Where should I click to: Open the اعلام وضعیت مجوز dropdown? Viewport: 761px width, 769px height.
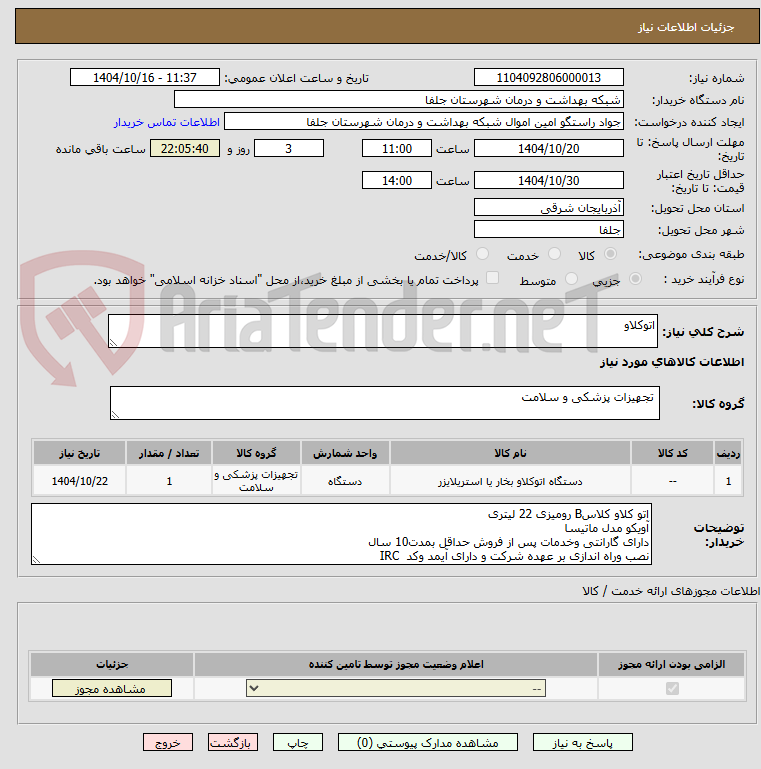pyautogui.click(x=396, y=688)
